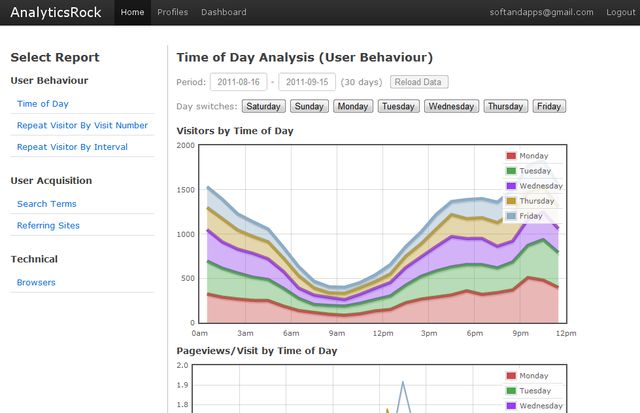Click the 'Time of Day Analysis (User Behaviour)' title

click(x=304, y=58)
